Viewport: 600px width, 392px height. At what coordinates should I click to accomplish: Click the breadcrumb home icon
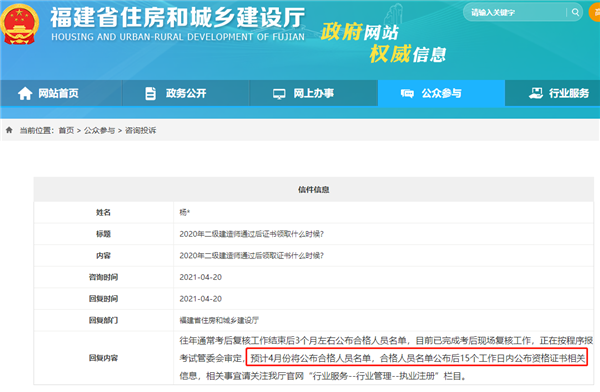[x=9, y=130]
